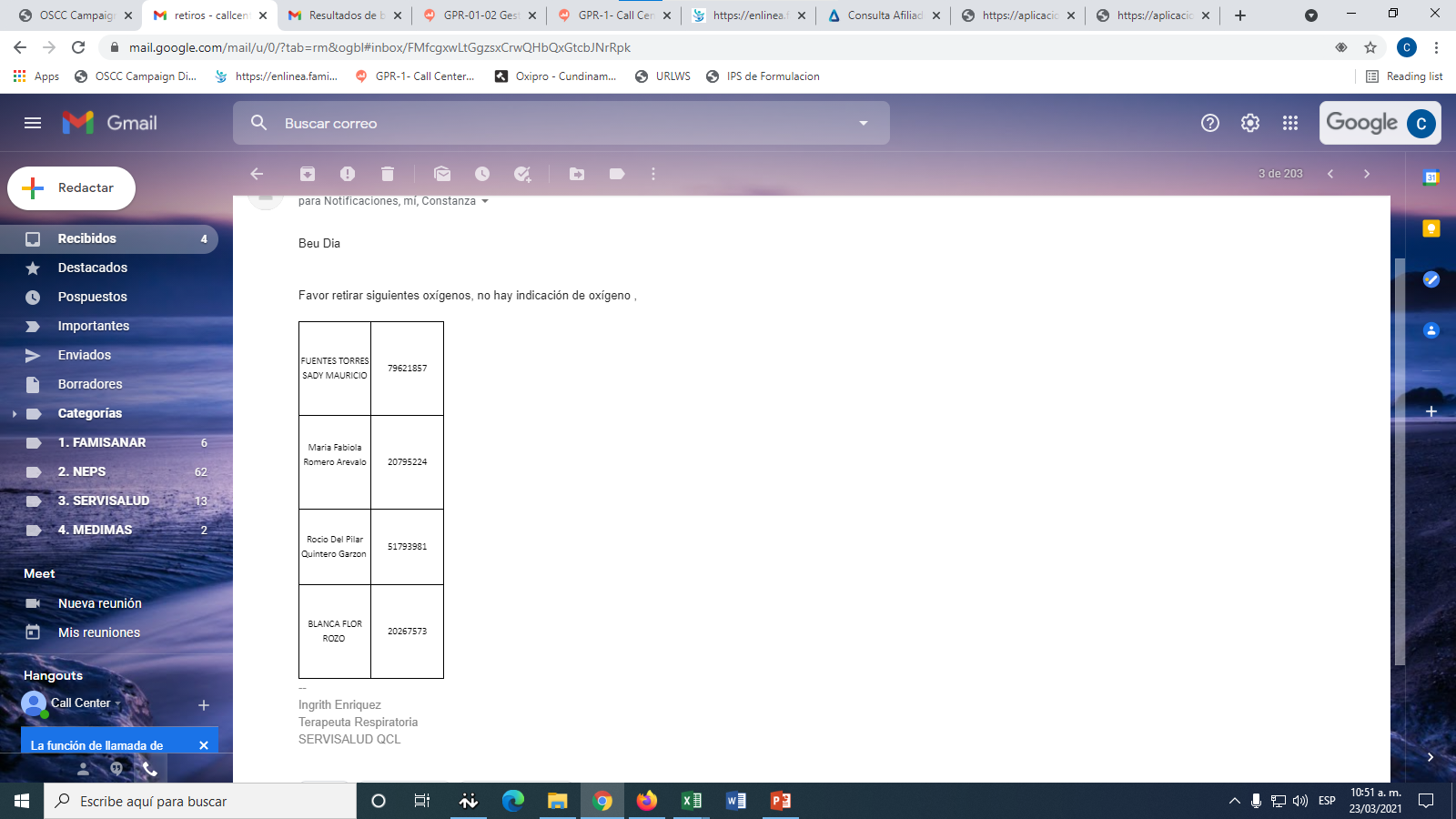This screenshot has width=1456, height=819.
Task: Open Chrome tab search dropdown
Action: point(1310,15)
